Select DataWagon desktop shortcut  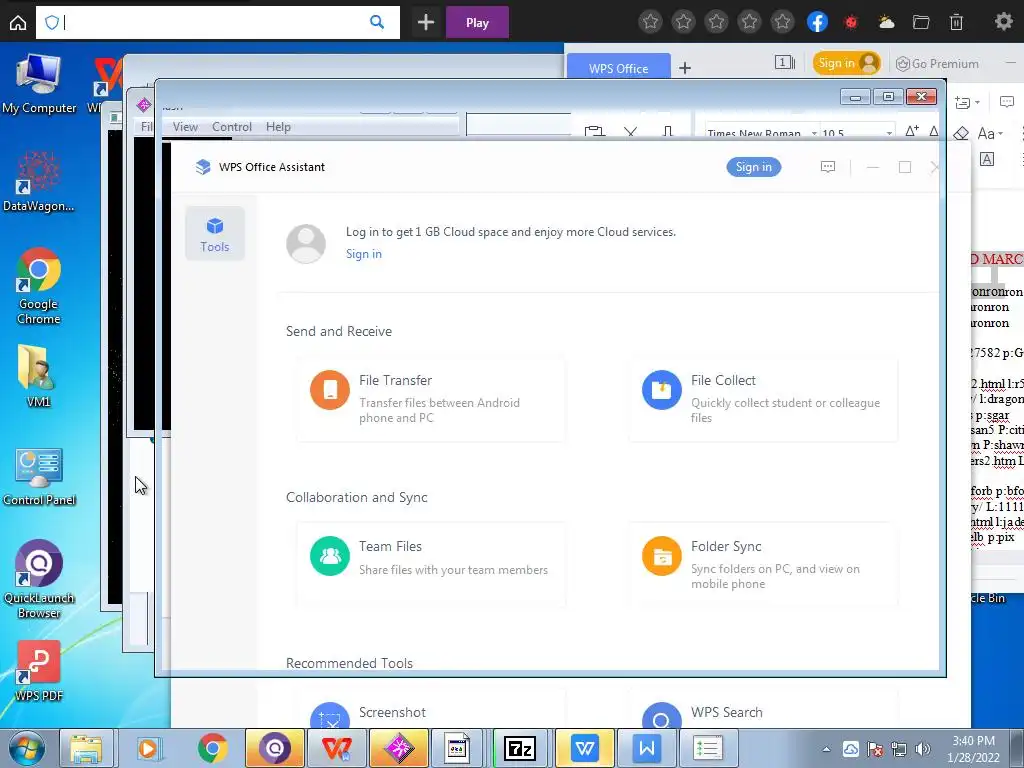(39, 182)
